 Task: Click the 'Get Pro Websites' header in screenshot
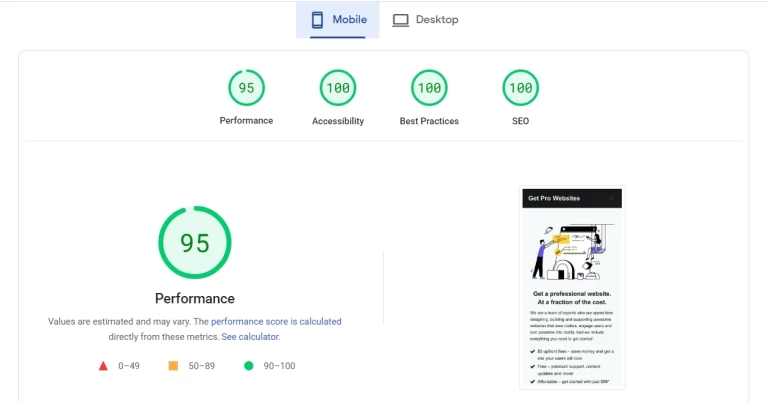[x=554, y=198]
